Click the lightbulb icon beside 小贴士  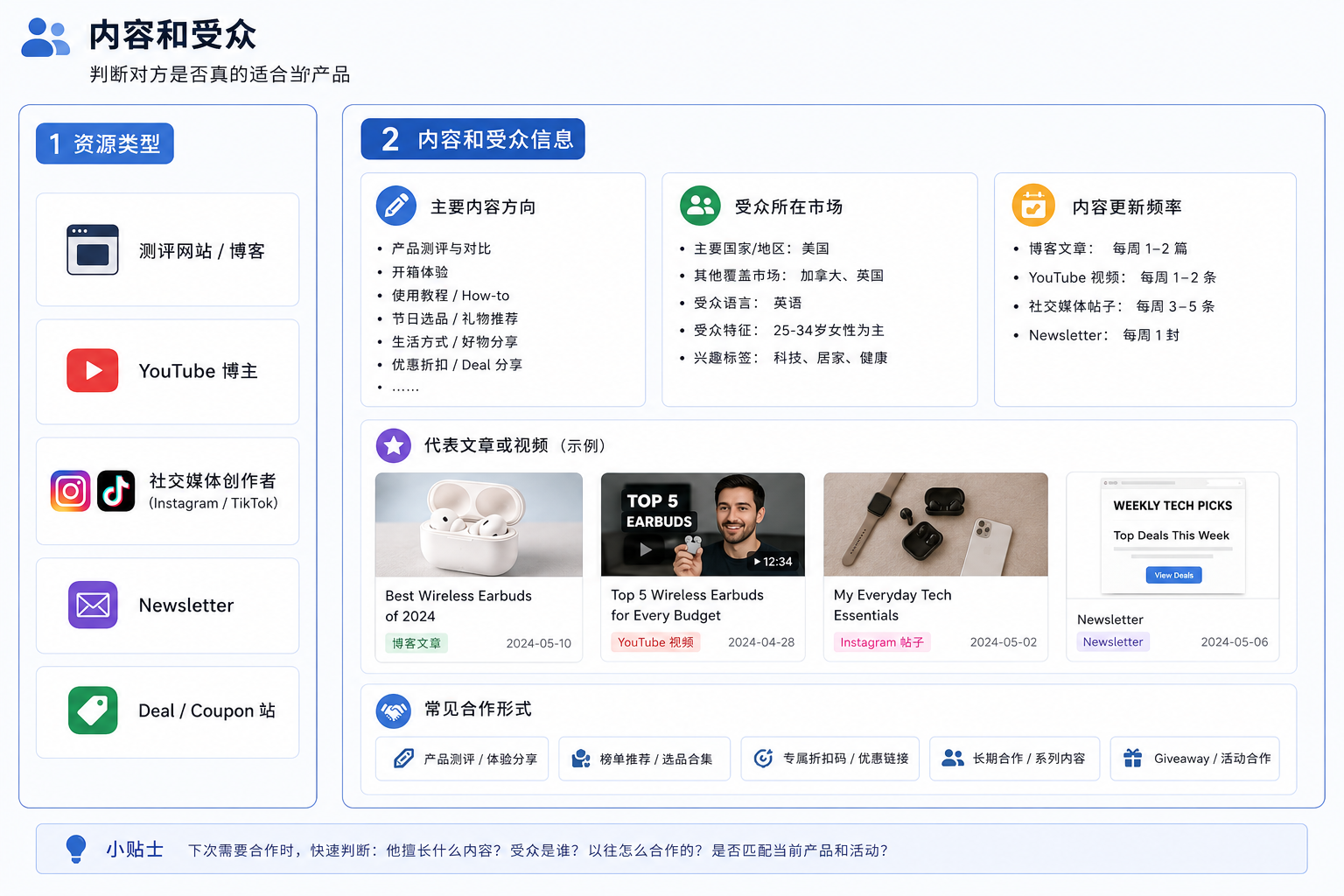(x=76, y=849)
